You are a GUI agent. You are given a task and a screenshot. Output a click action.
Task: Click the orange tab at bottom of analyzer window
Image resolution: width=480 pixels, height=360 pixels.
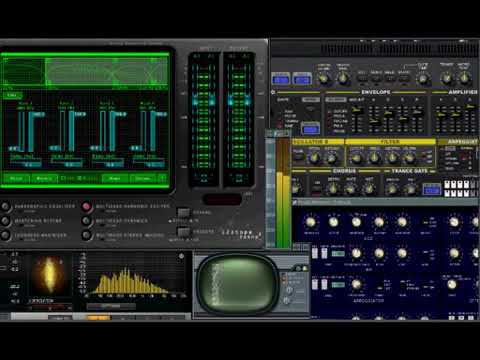tap(98, 318)
